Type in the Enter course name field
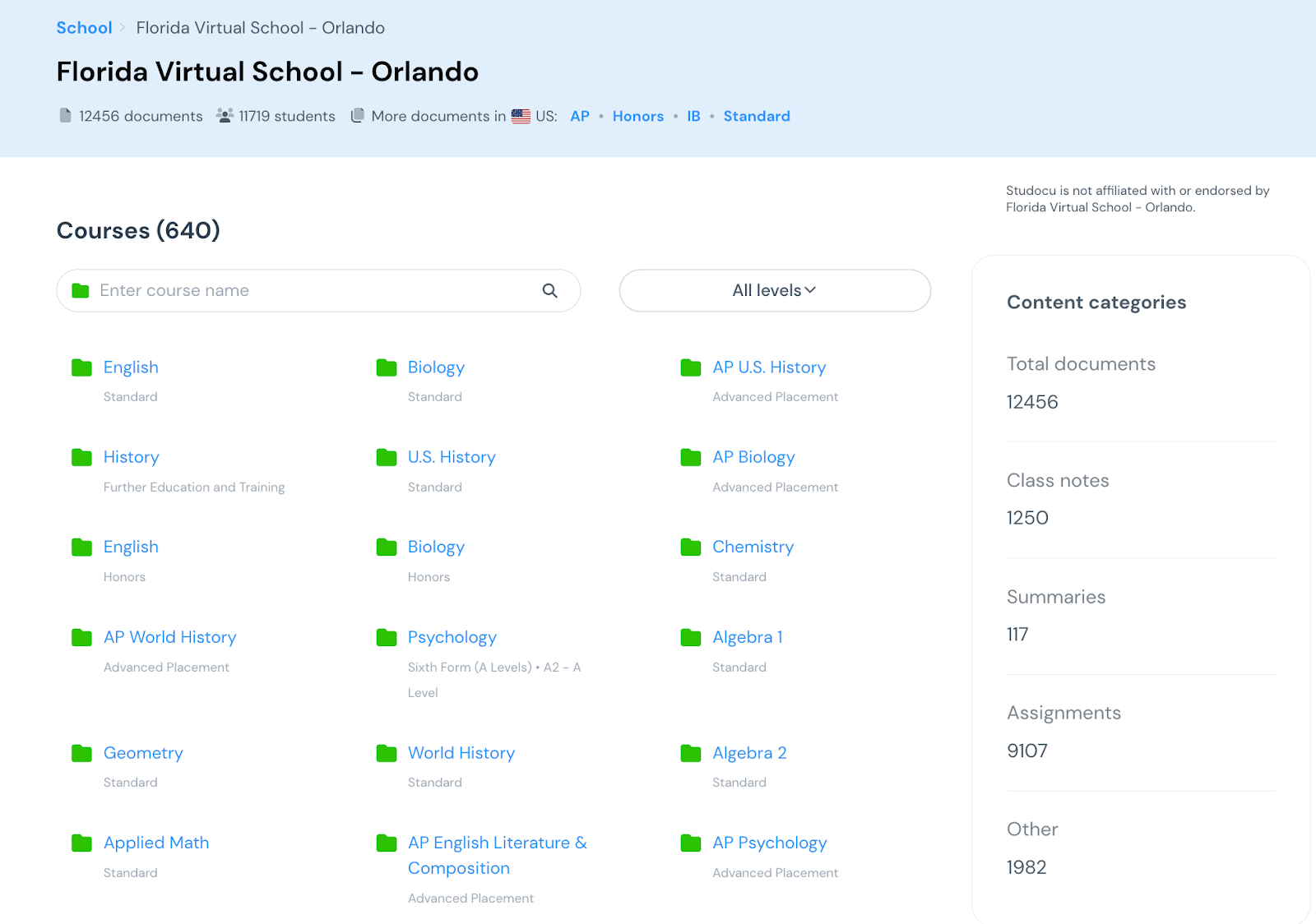Image resolution: width=1316 pixels, height=924 pixels. (x=313, y=290)
